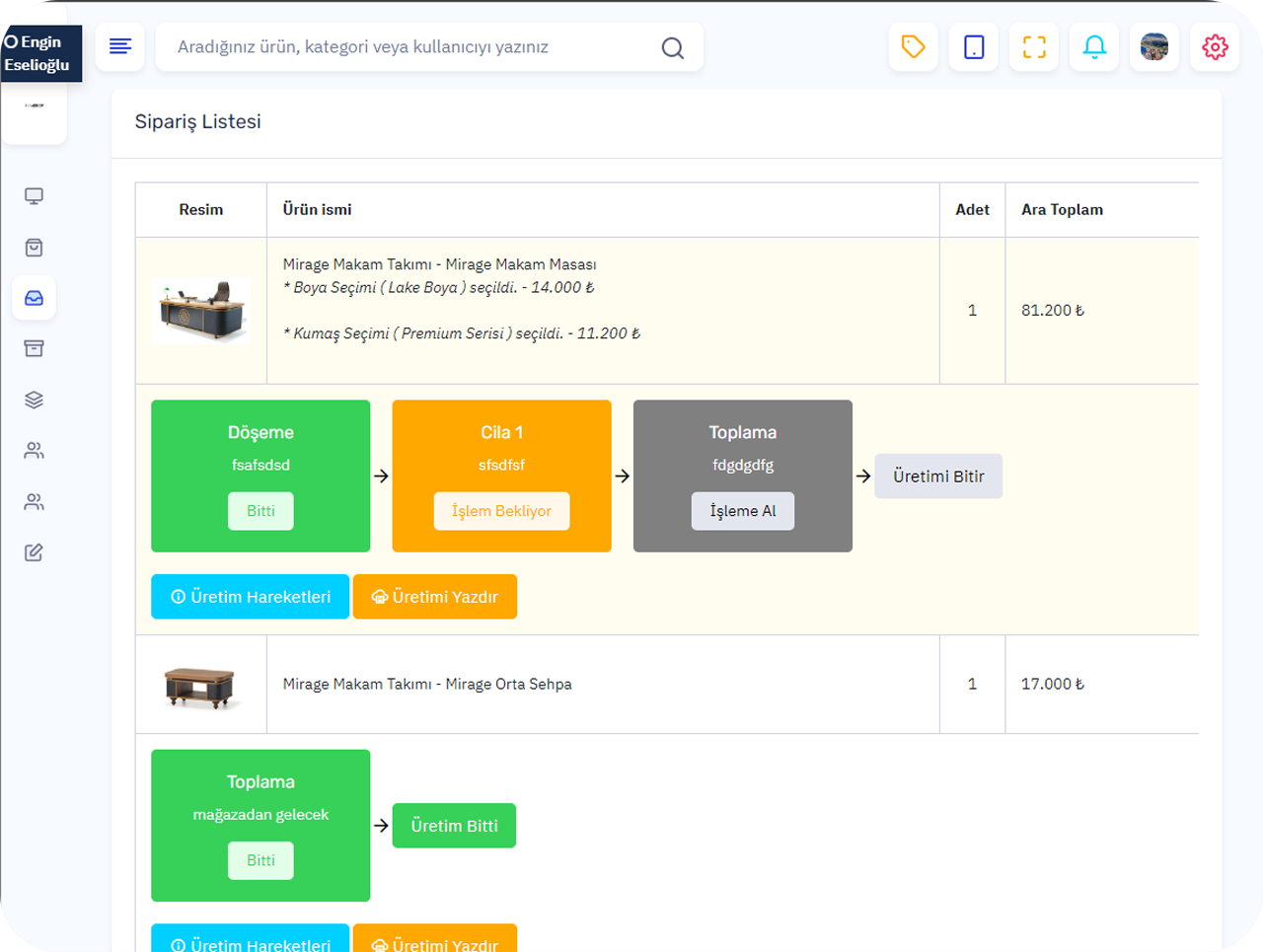The image size is (1263, 952).
Task: Click Üretimi Yazdır for Mirage Makam Masası
Action: [x=435, y=597]
